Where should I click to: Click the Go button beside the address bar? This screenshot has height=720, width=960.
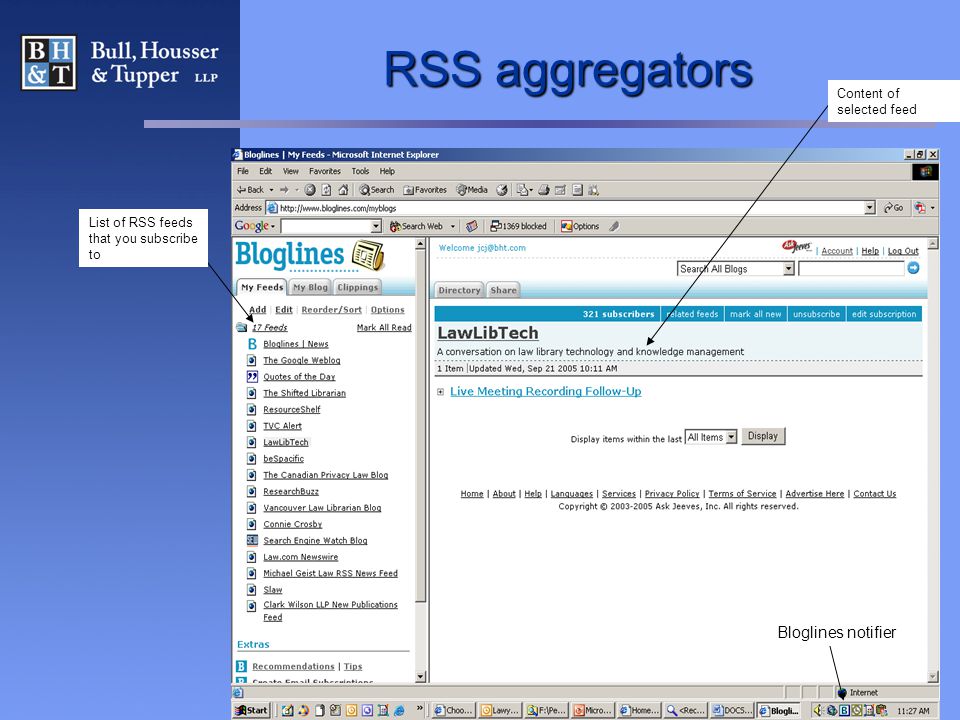pos(894,208)
